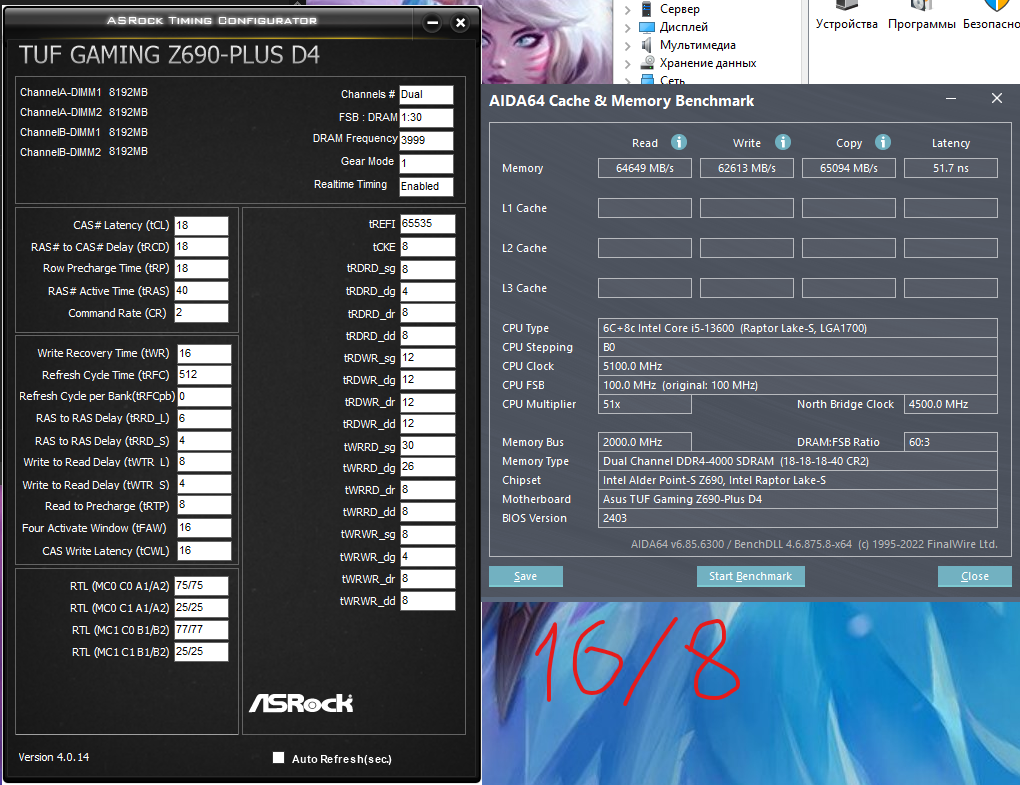Open the Устройства category icon
Viewport: 1020px width, 785px height.
846,5
